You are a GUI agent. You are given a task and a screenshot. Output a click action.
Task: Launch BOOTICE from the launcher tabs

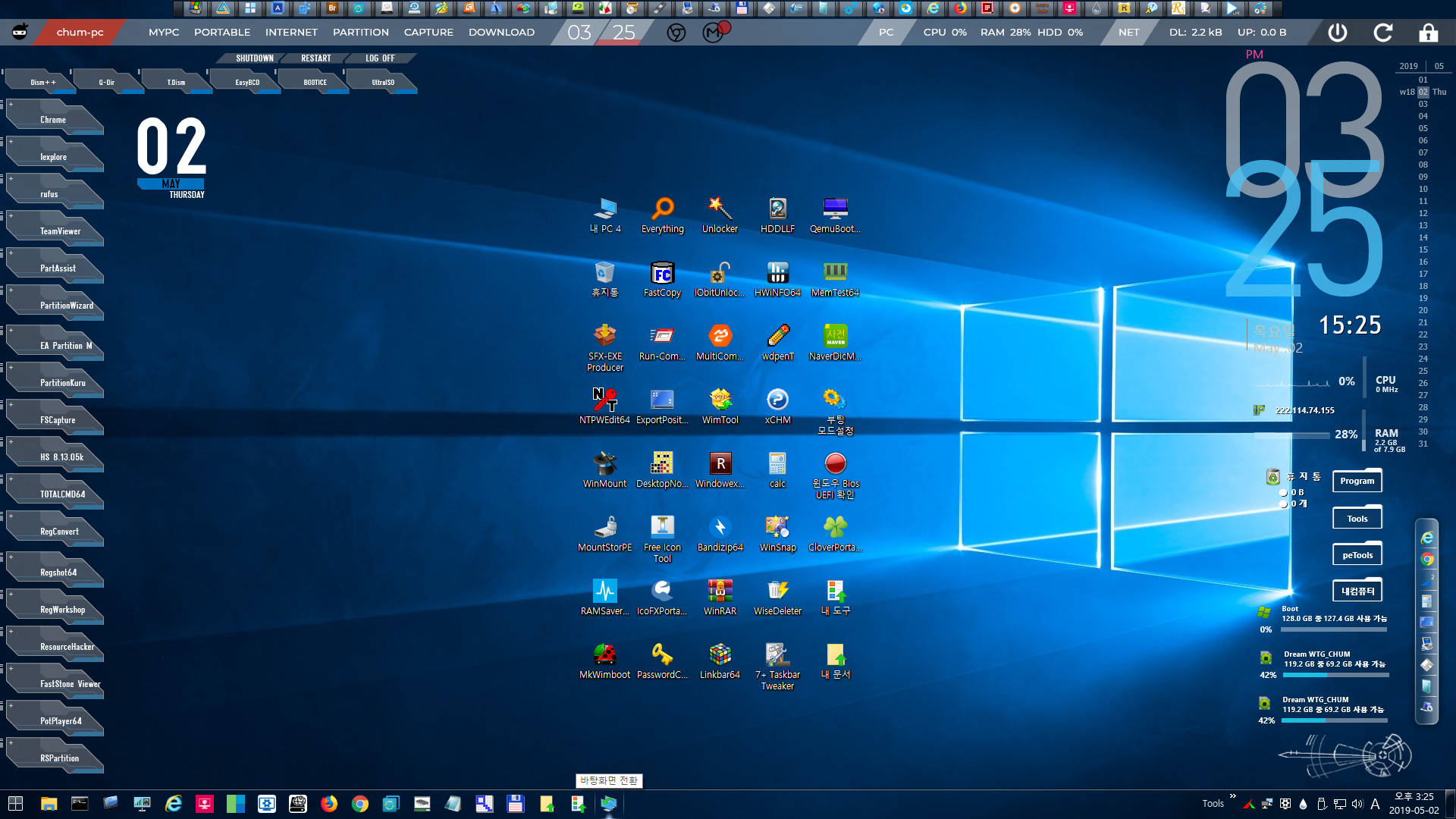[315, 82]
